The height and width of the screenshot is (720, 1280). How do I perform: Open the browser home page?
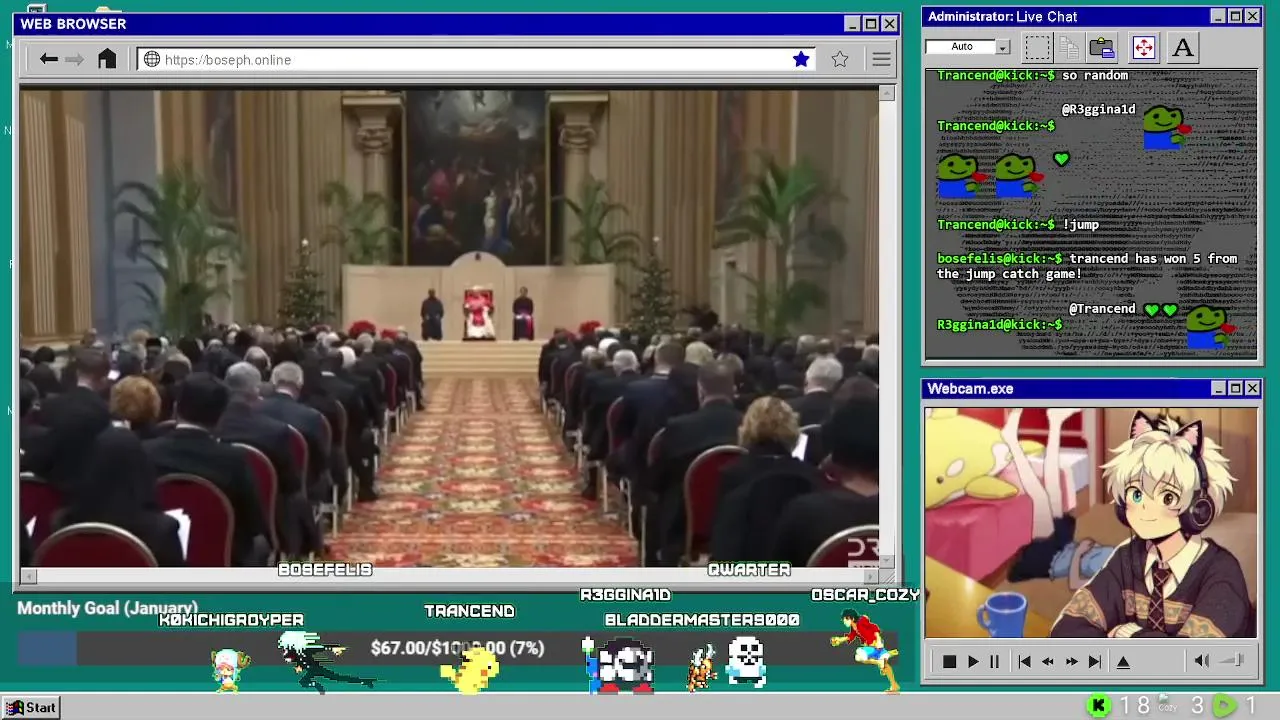point(107,59)
